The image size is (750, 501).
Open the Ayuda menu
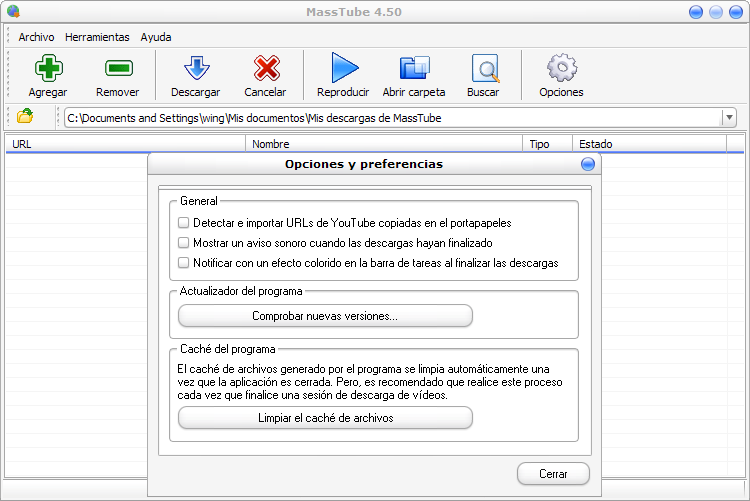(155, 37)
